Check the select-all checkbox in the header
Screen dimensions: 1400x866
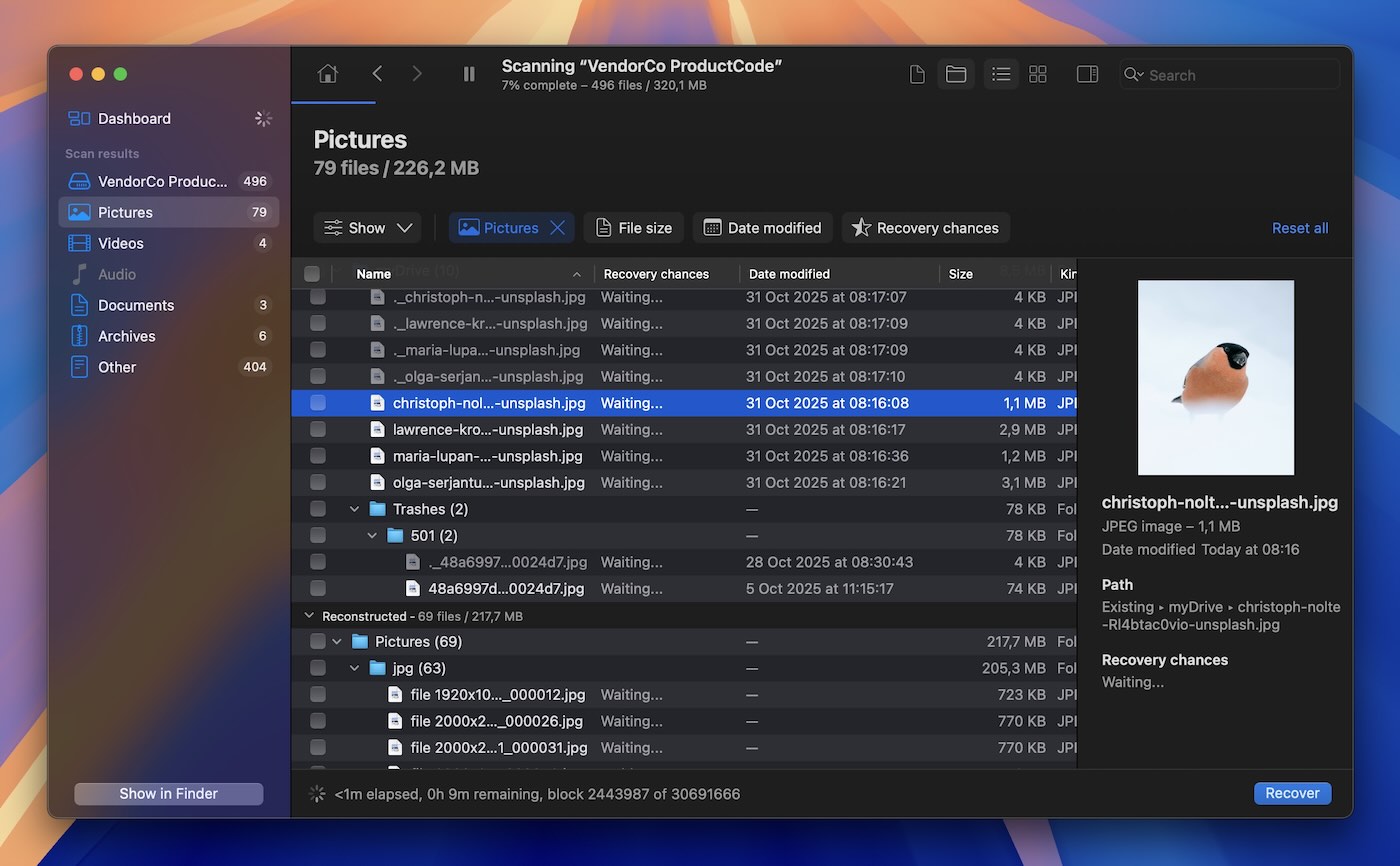click(x=312, y=273)
